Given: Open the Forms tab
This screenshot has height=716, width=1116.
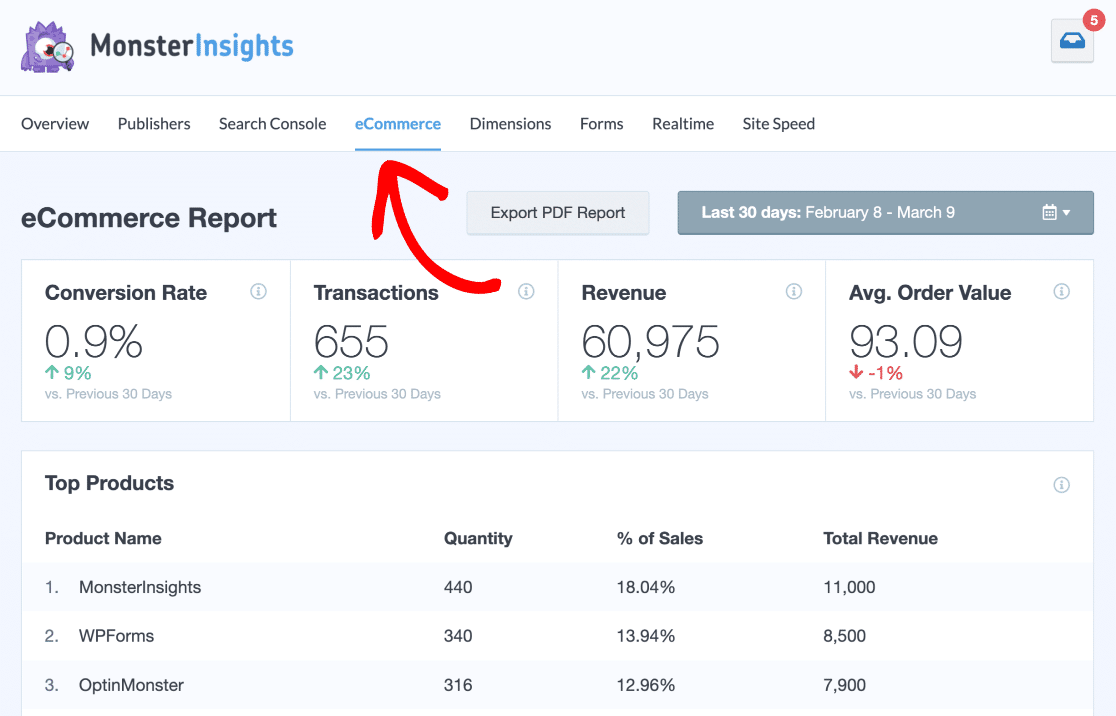Looking at the screenshot, I should tap(601, 124).
